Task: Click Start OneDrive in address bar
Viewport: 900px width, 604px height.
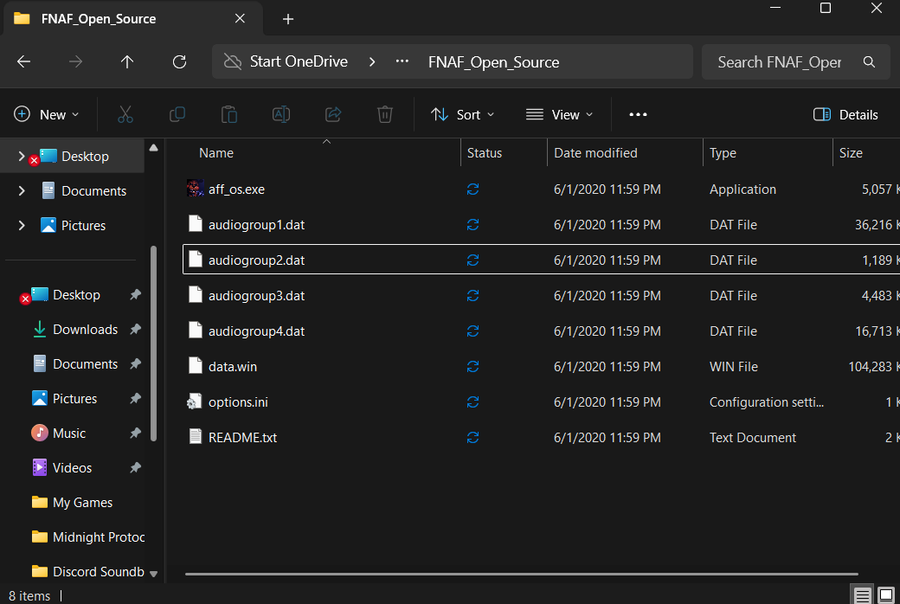Action: point(298,61)
